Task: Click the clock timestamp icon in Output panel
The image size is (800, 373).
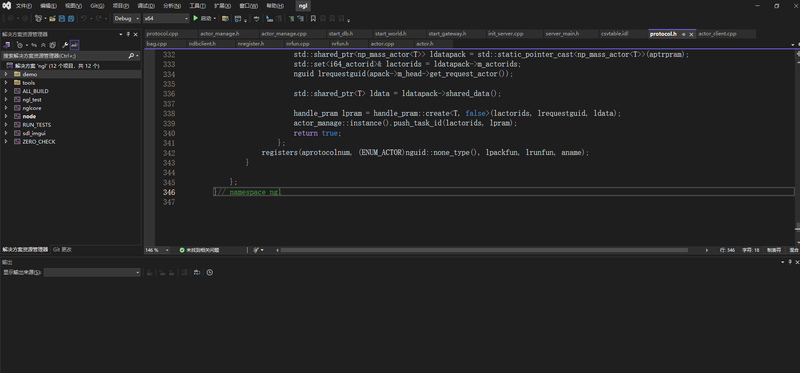Action: tap(209, 272)
